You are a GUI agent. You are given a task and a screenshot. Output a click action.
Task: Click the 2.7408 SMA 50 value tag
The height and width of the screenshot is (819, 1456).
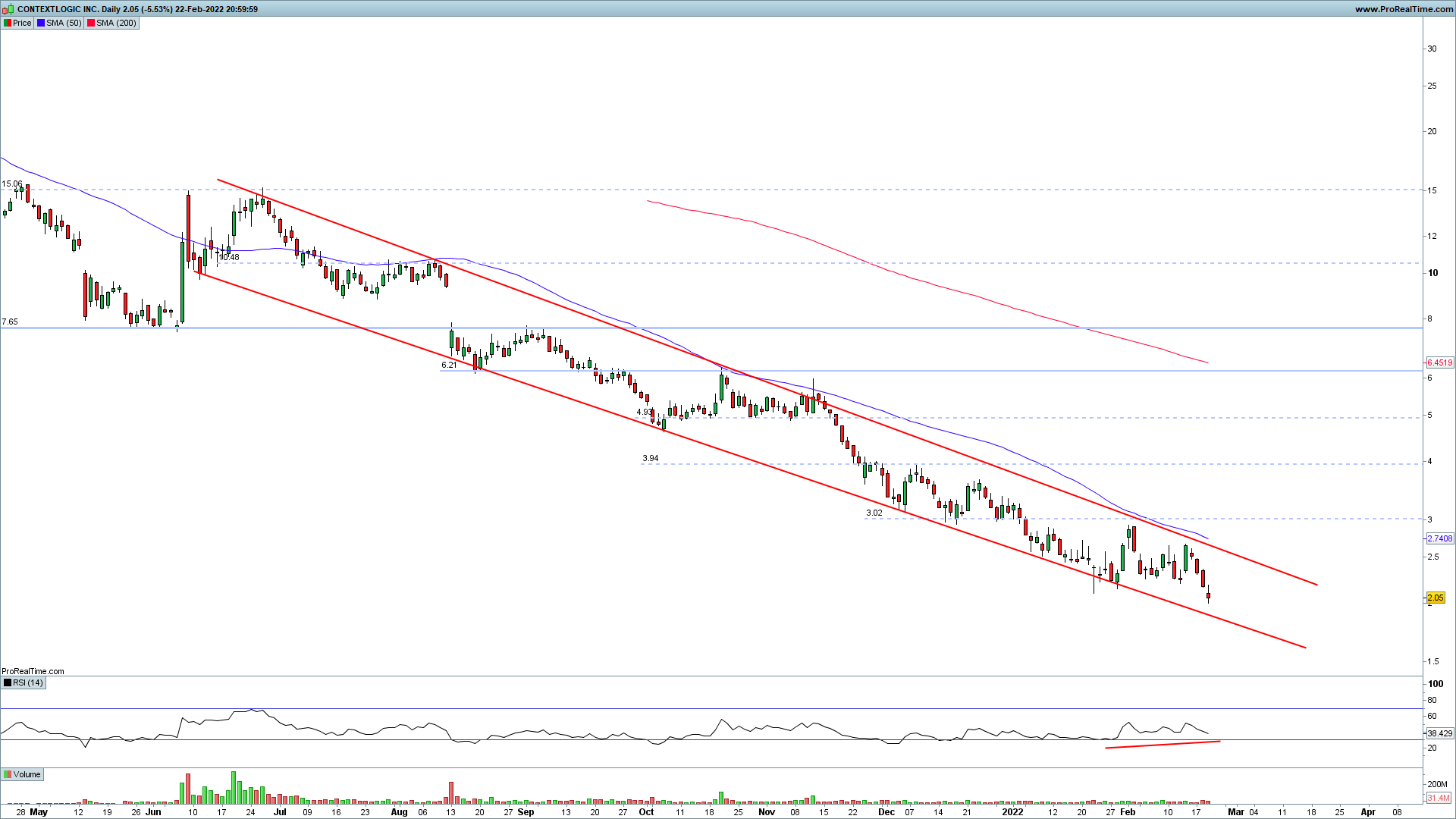coord(1439,538)
